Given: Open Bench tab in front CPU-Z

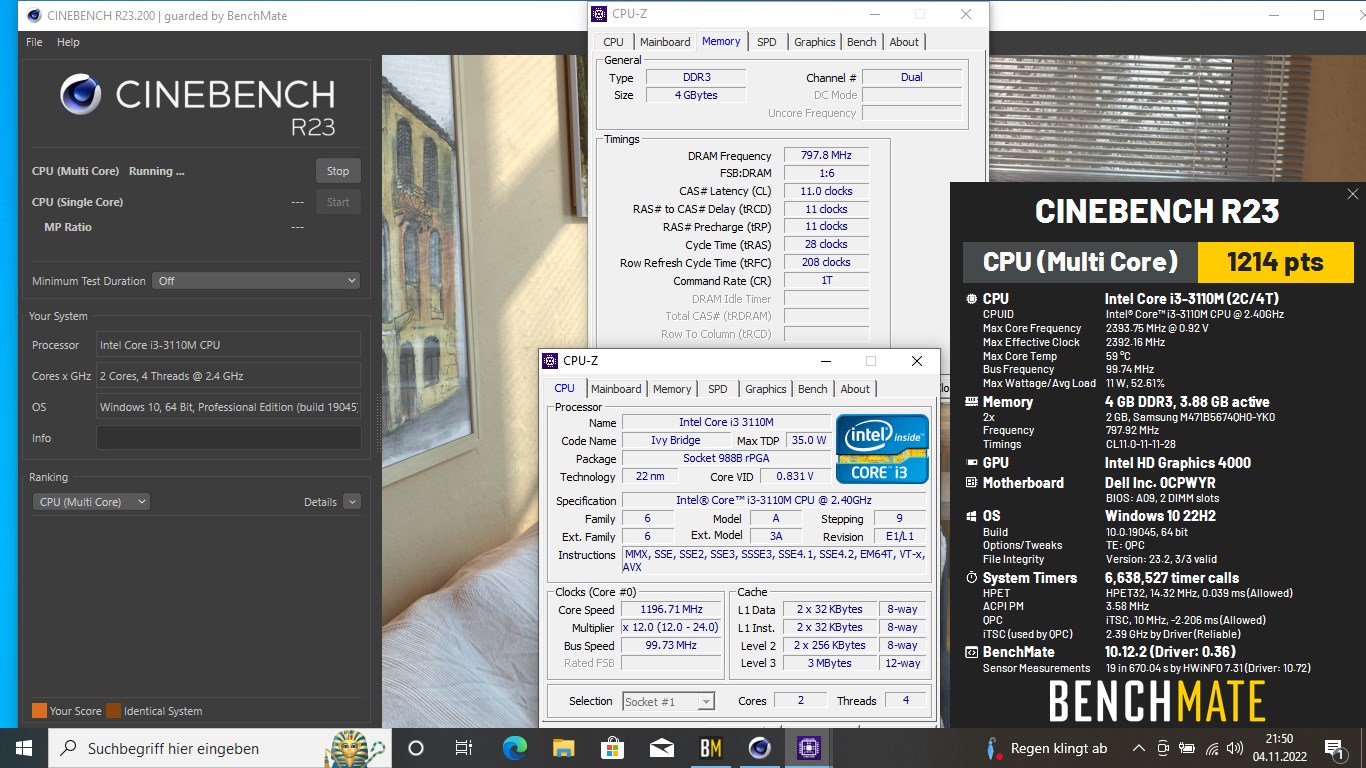Looking at the screenshot, I should (813, 389).
